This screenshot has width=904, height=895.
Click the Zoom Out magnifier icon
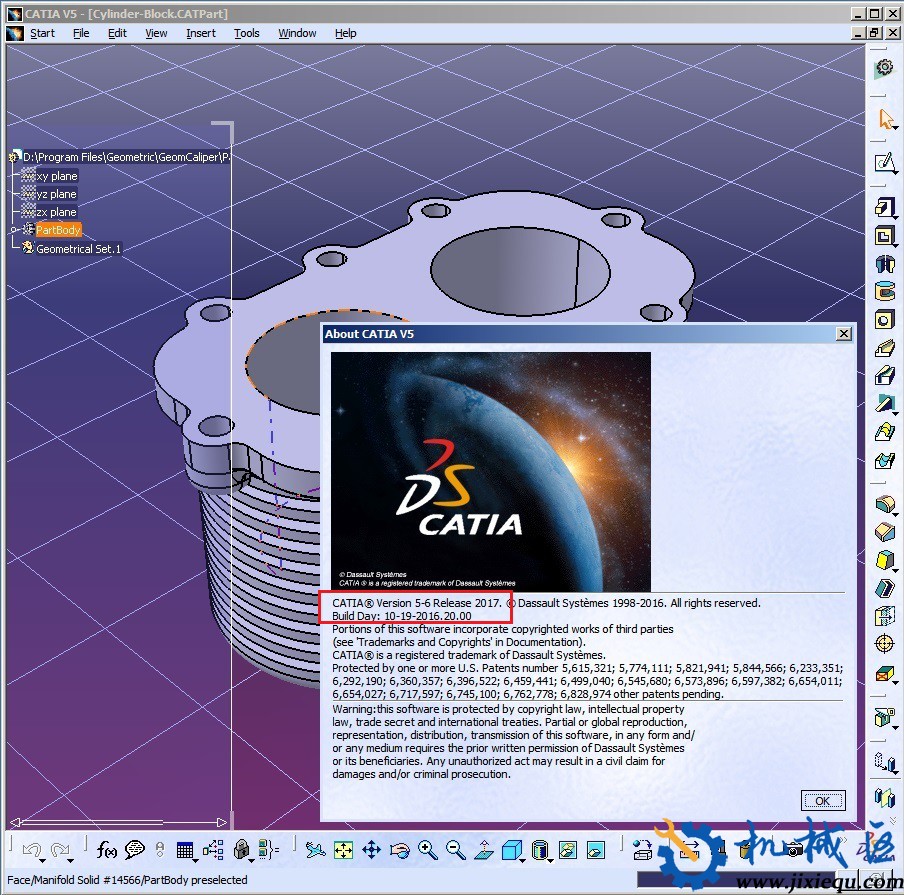coord(451,849)
